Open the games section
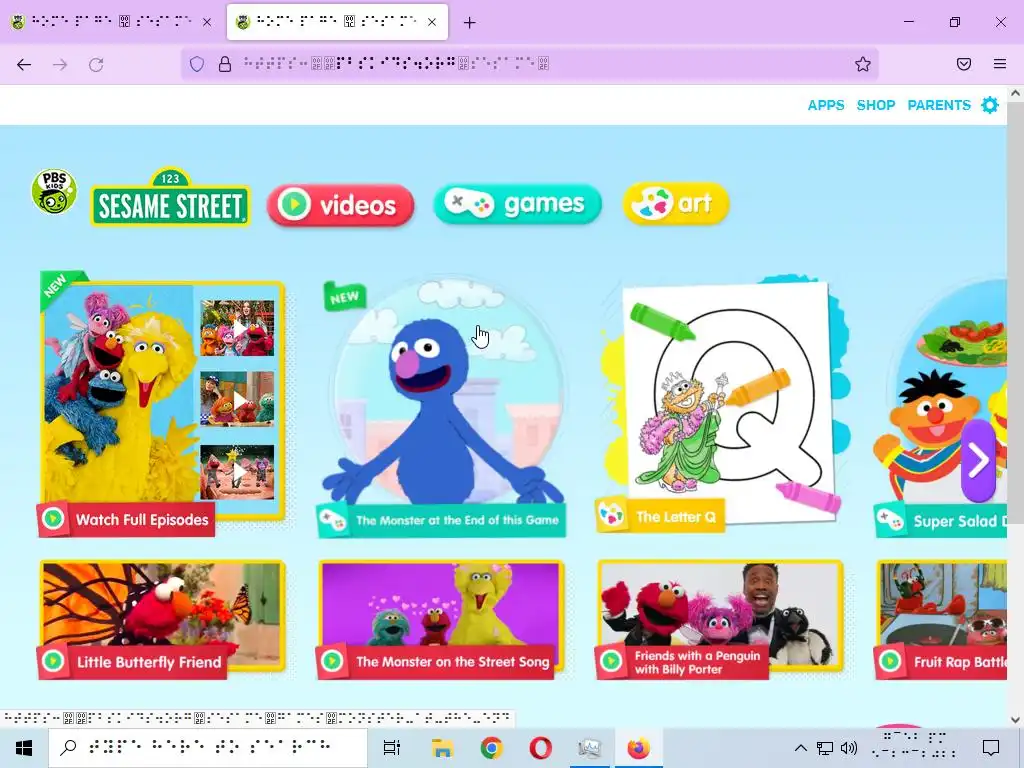The image size is (1024, 768). [x=517, y=204]
